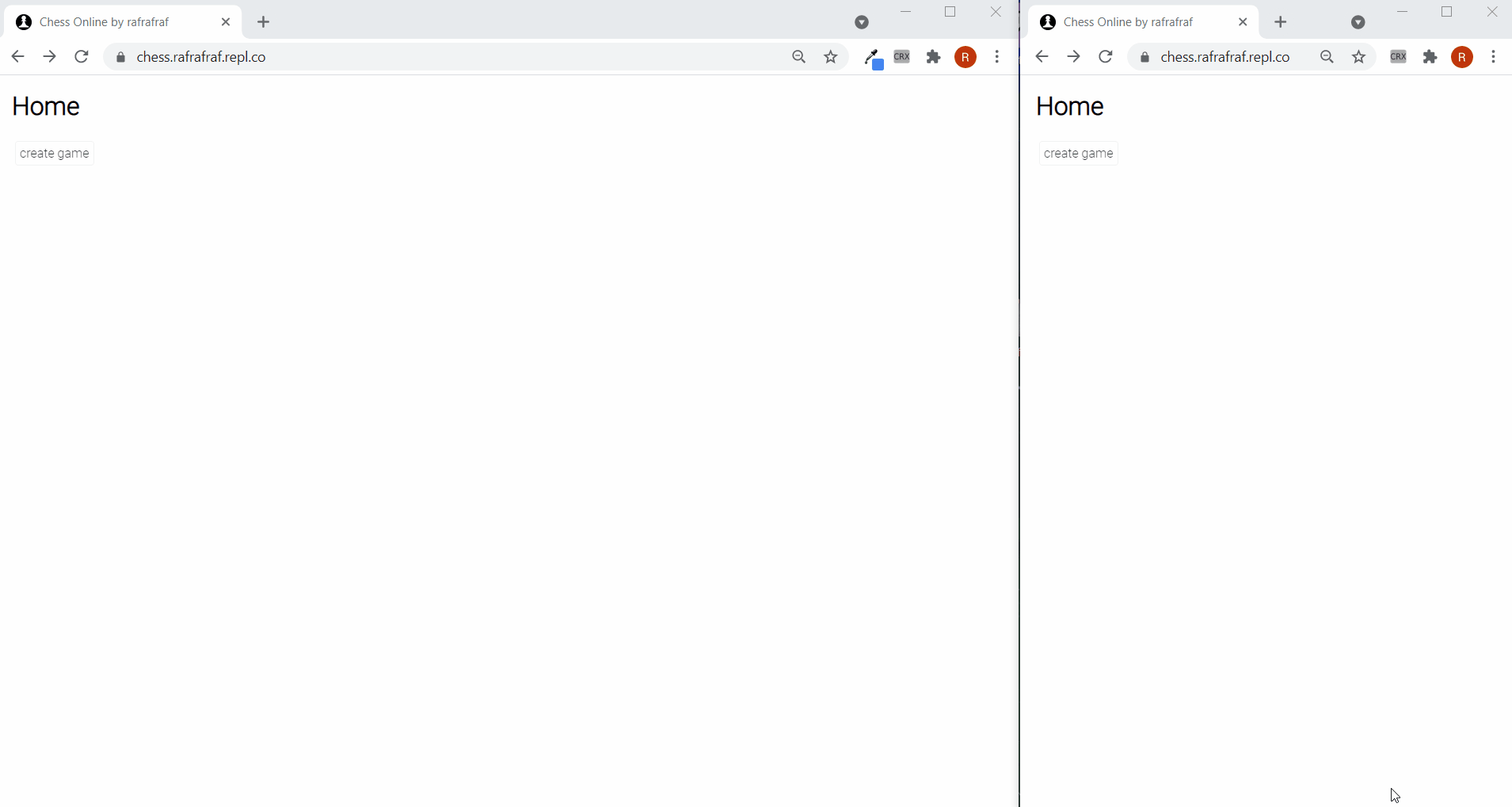Open the Extensions puzzle-piece menu
The width and height of the screenshot is (1512, 807).
point(935,56)
